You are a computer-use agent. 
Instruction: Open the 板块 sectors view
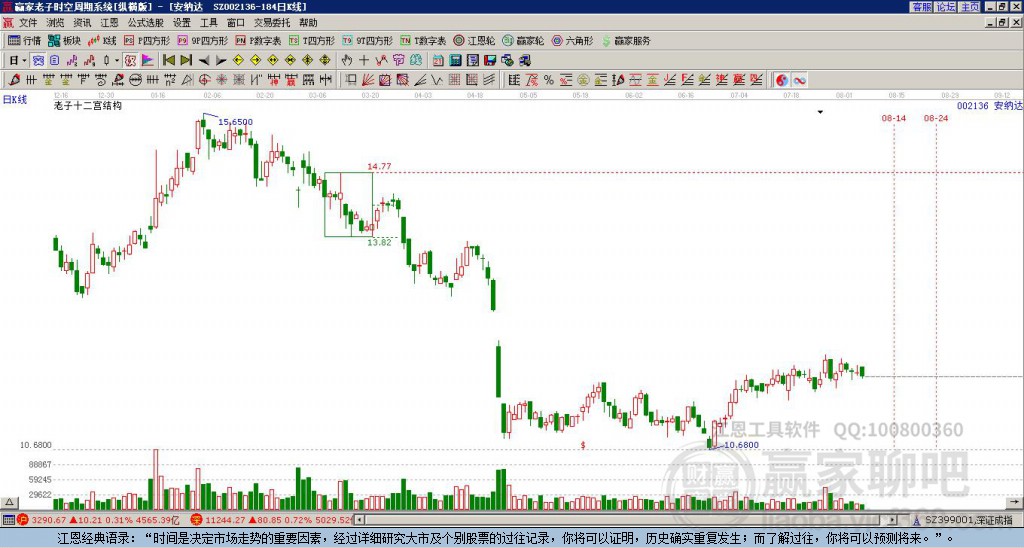tap(65, 40)
